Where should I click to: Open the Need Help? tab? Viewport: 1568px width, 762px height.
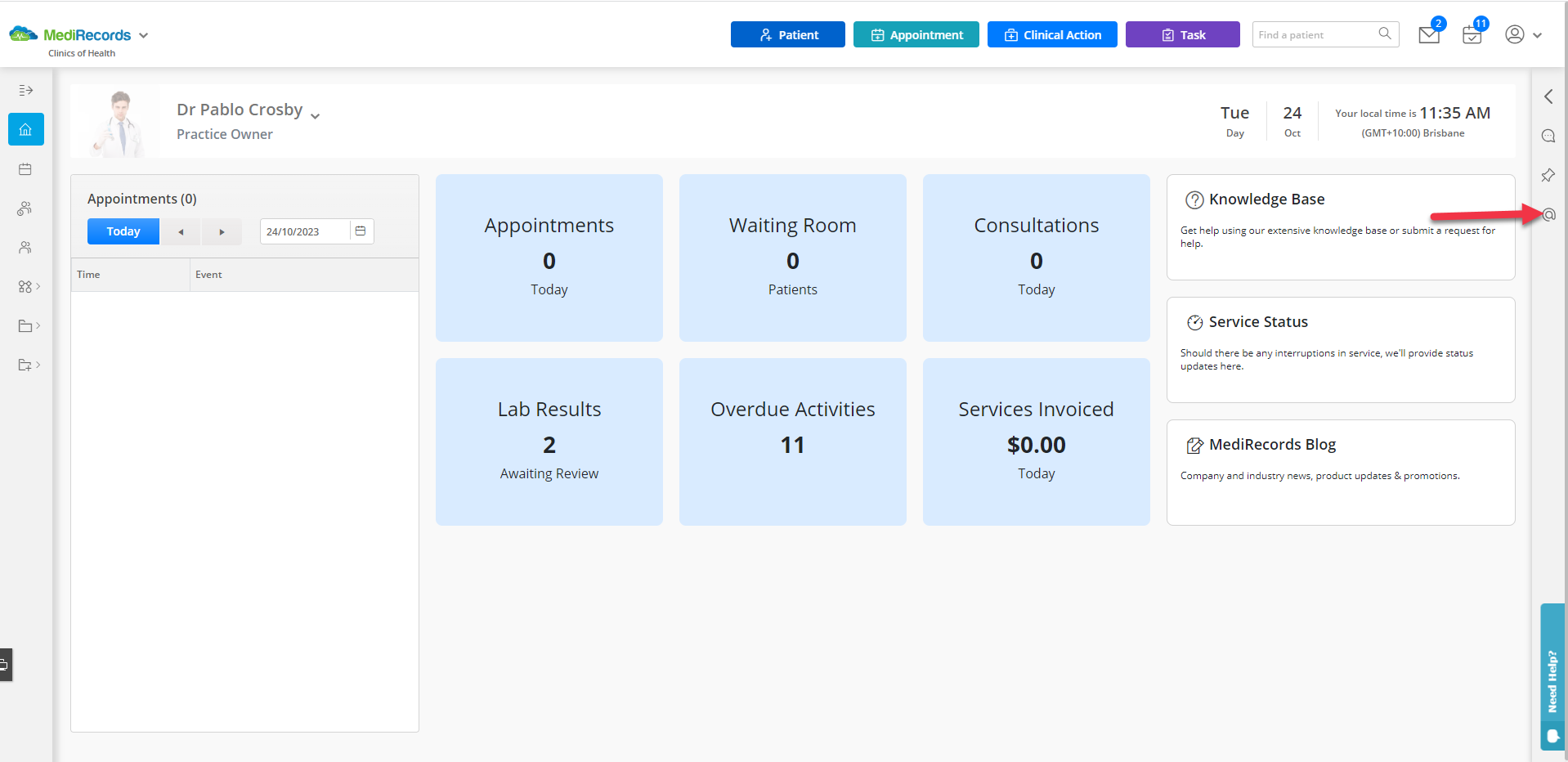click(1552, 677)
